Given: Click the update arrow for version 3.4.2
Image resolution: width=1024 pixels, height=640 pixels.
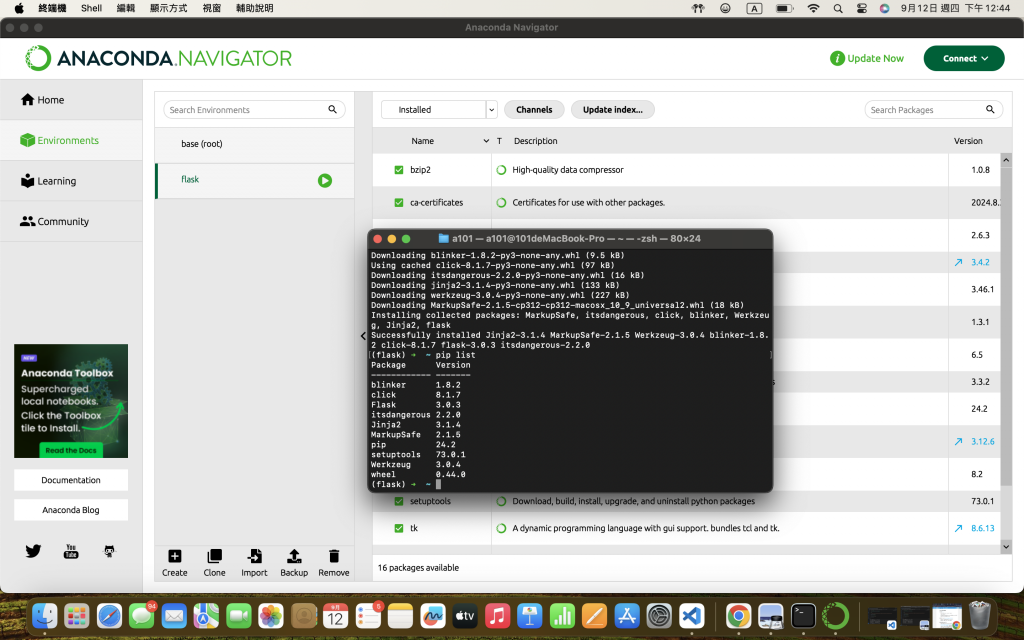Looking at the screenshot, I should pos(958,263).
